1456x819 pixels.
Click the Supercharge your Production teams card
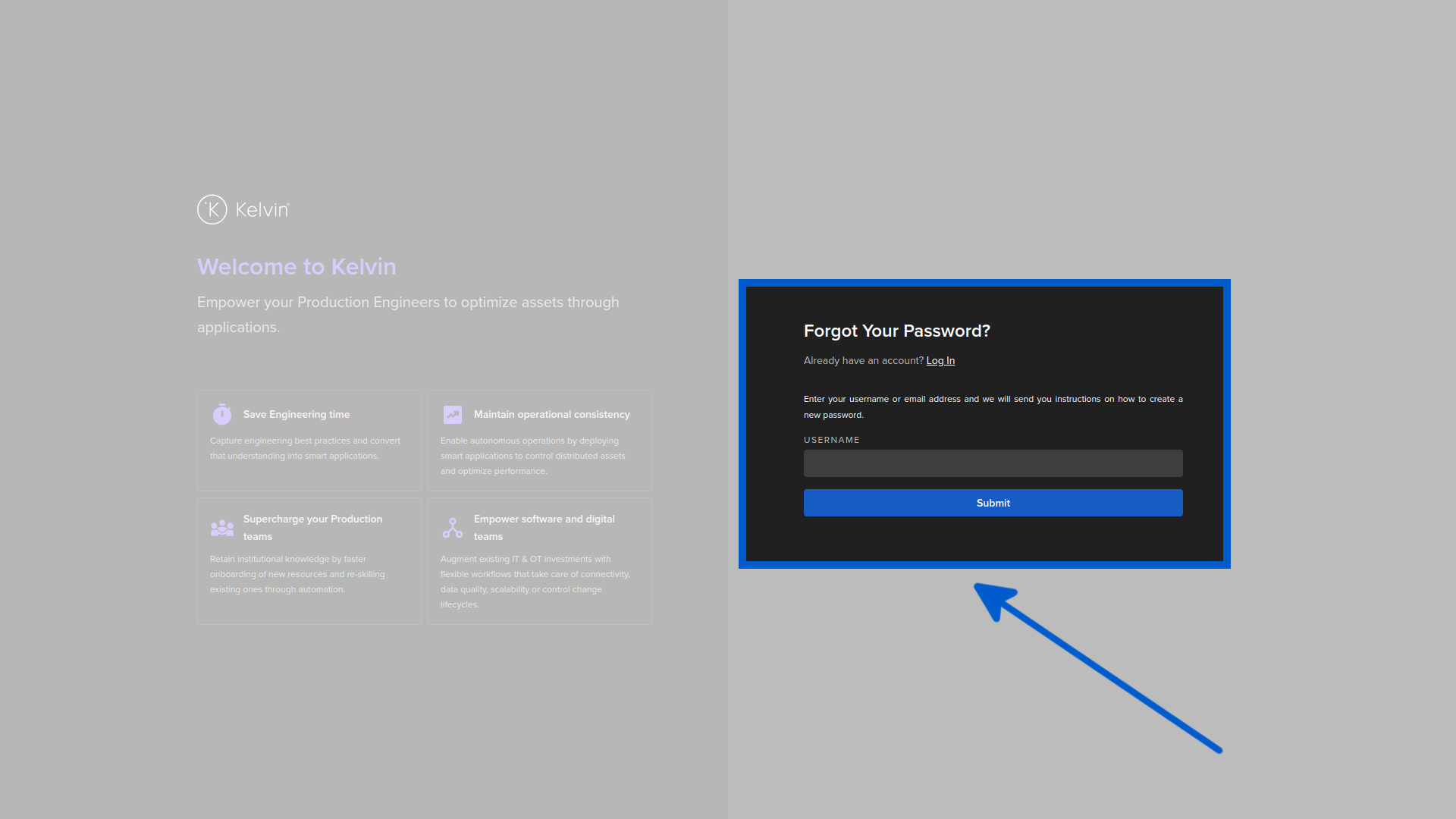pos(309,560)
